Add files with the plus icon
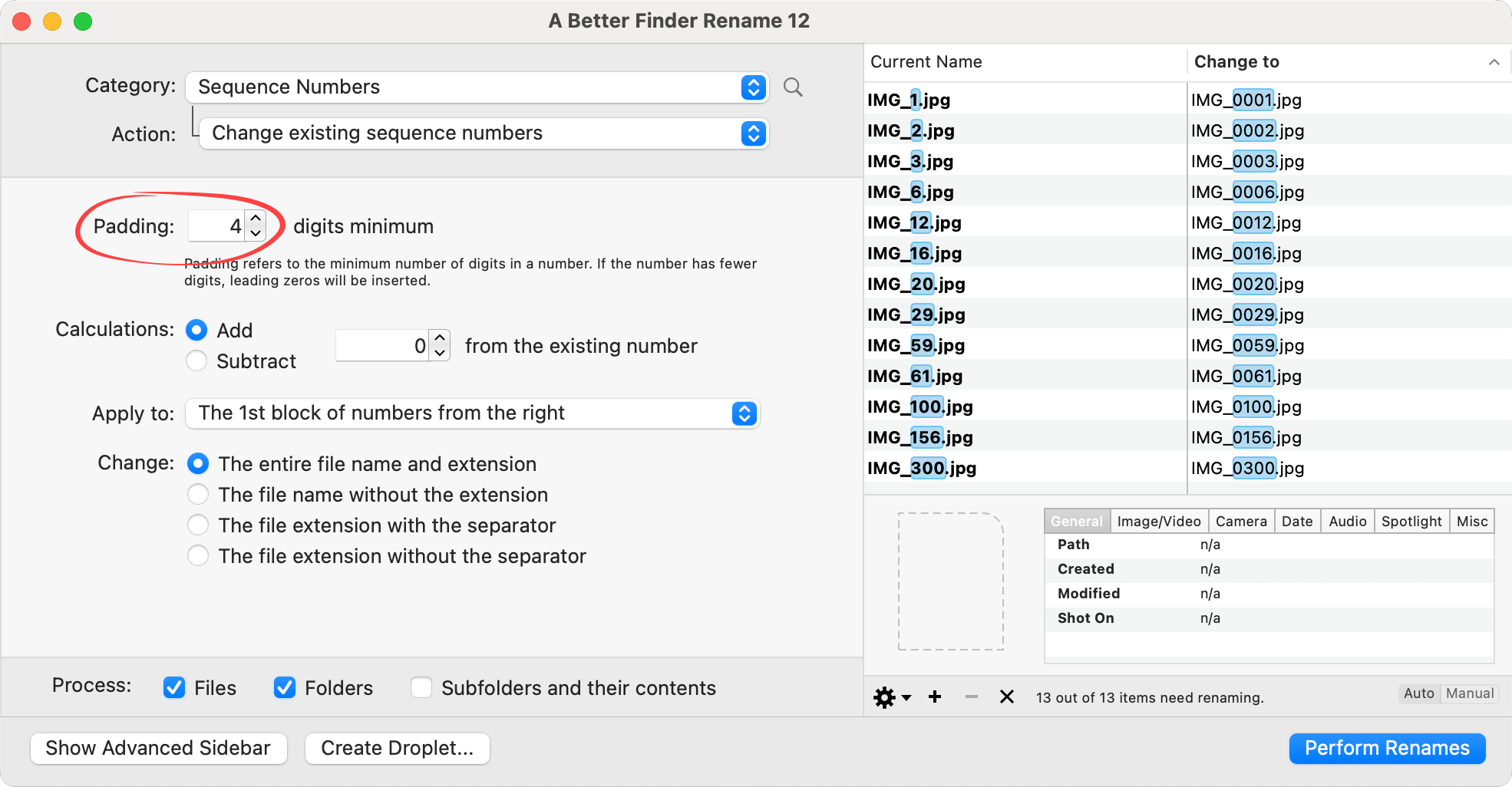This screenshot has height=787, width=1512. [934, 696]
